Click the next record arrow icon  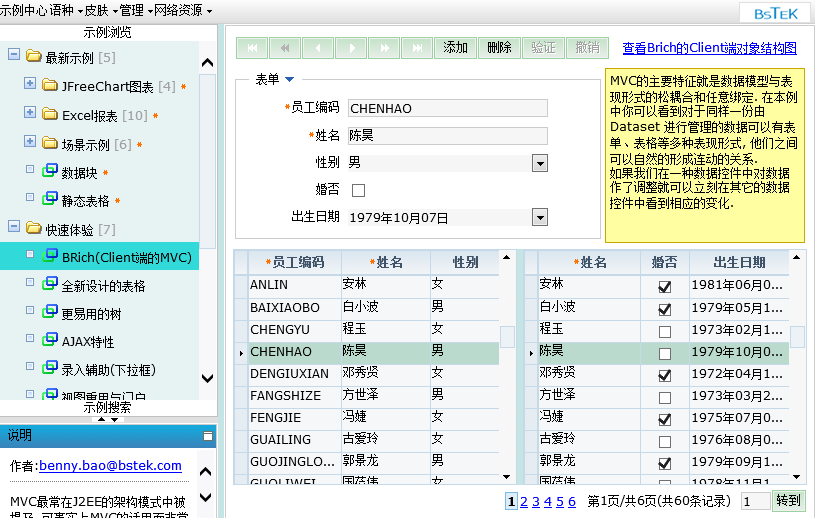(x=350, y=48)
